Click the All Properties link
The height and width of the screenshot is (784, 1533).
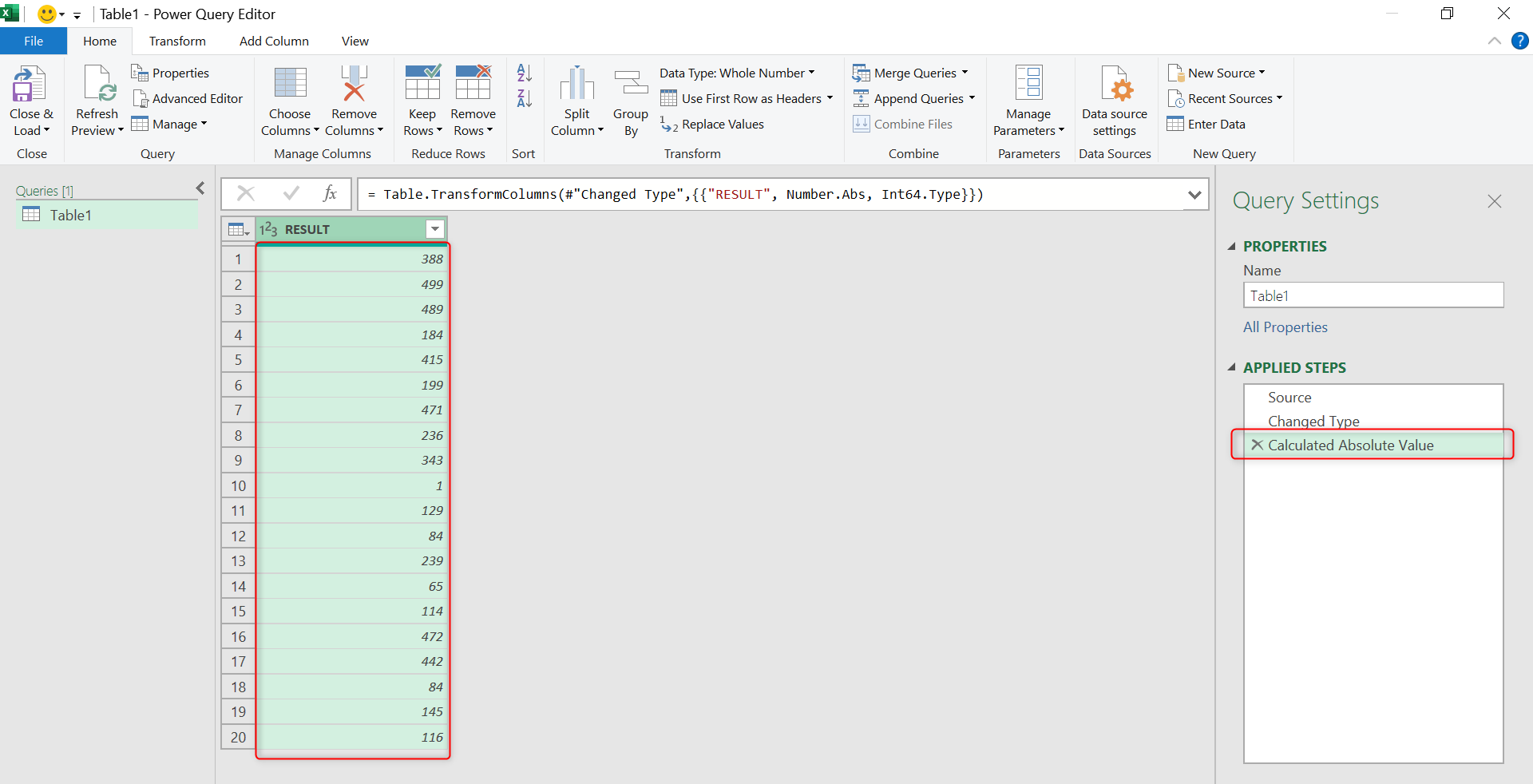[x=1285, y=327]
